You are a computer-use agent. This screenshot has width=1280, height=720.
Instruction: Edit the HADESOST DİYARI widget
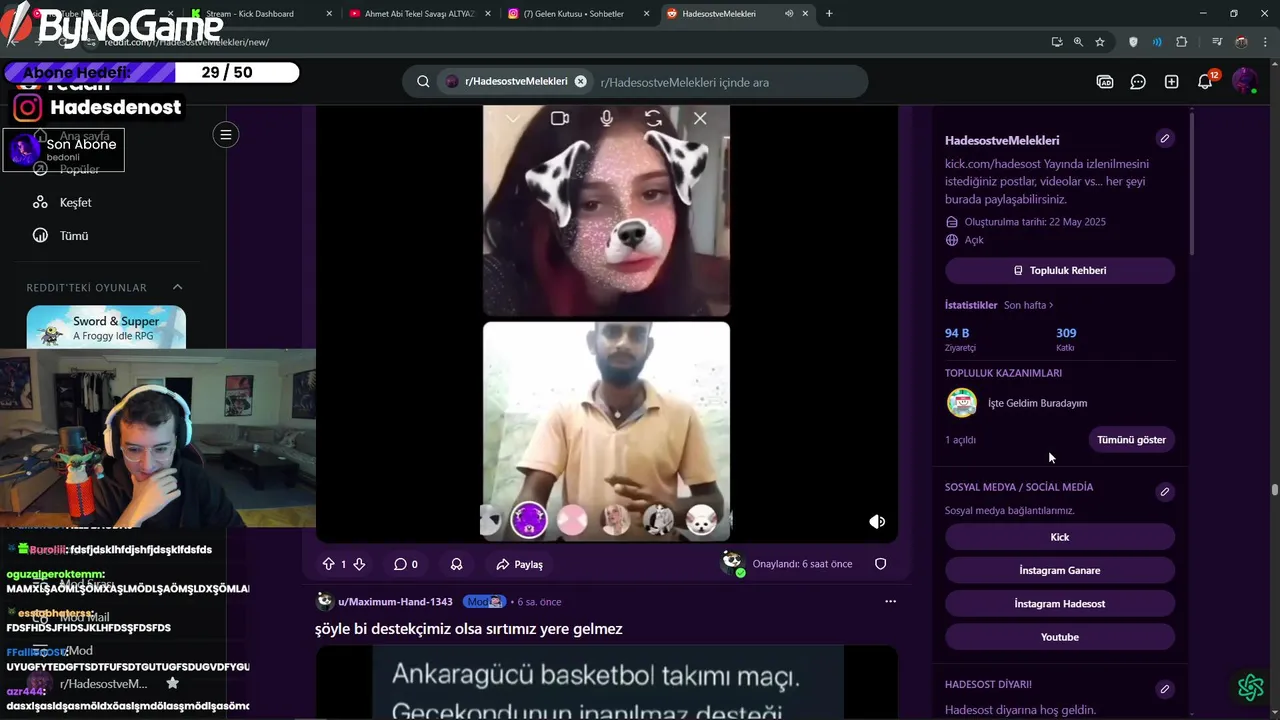pos(1164,689)
